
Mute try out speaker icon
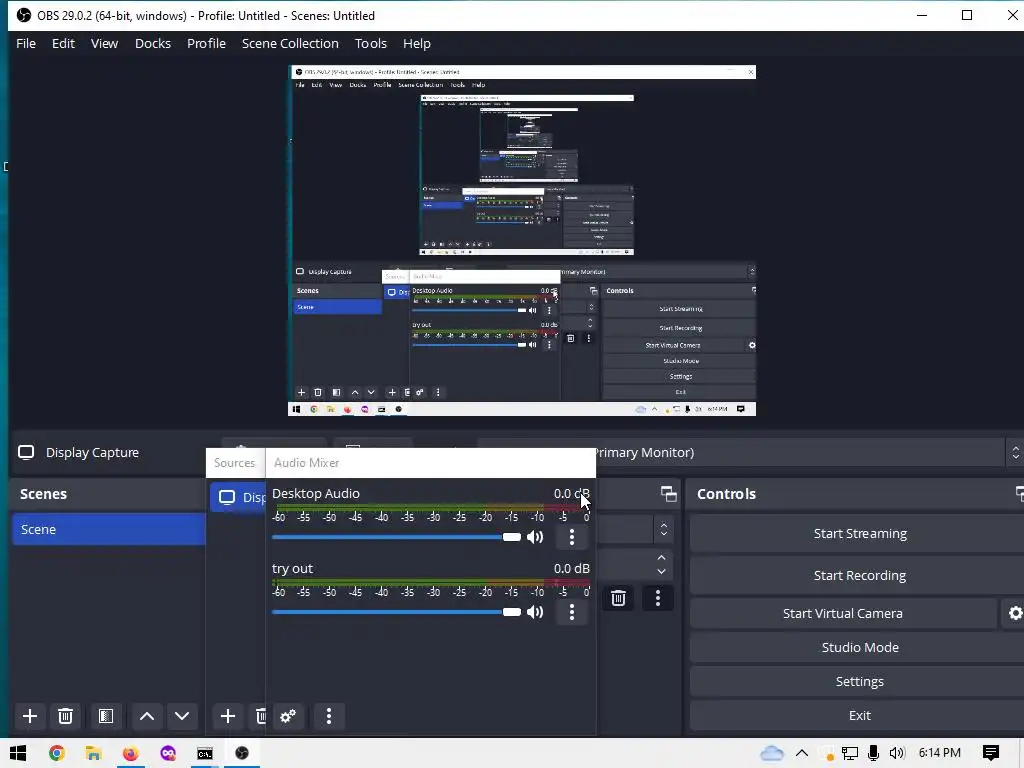[535, 612]
